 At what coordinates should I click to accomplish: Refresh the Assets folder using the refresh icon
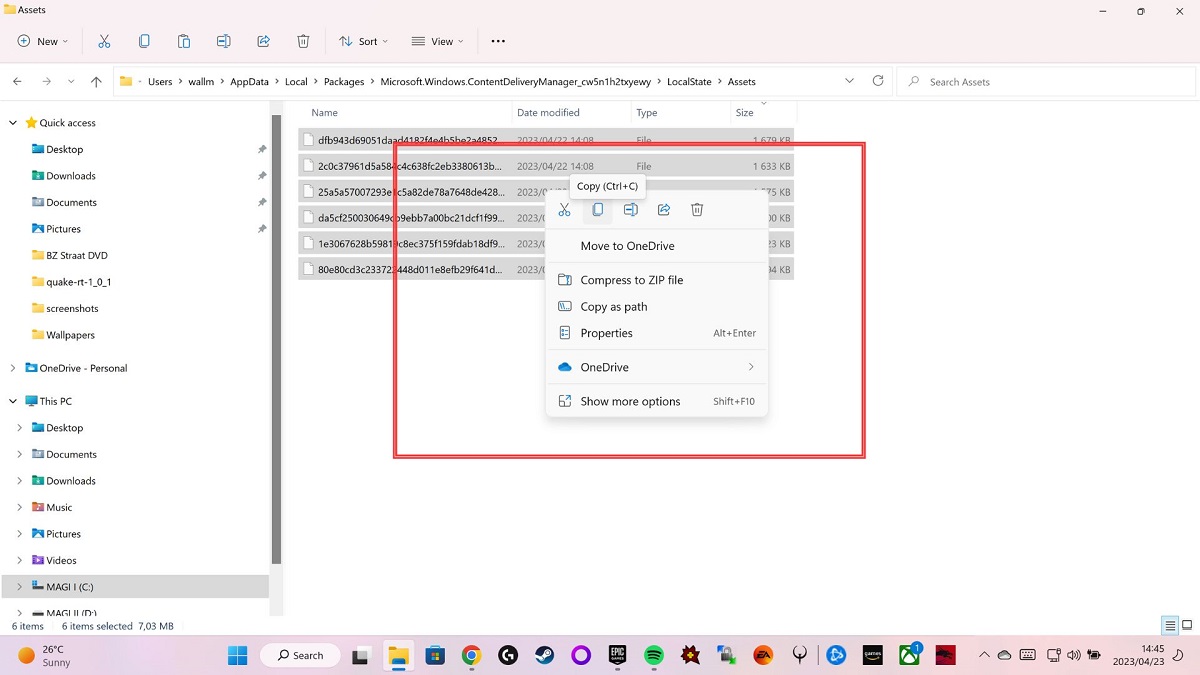pos(877,81)
